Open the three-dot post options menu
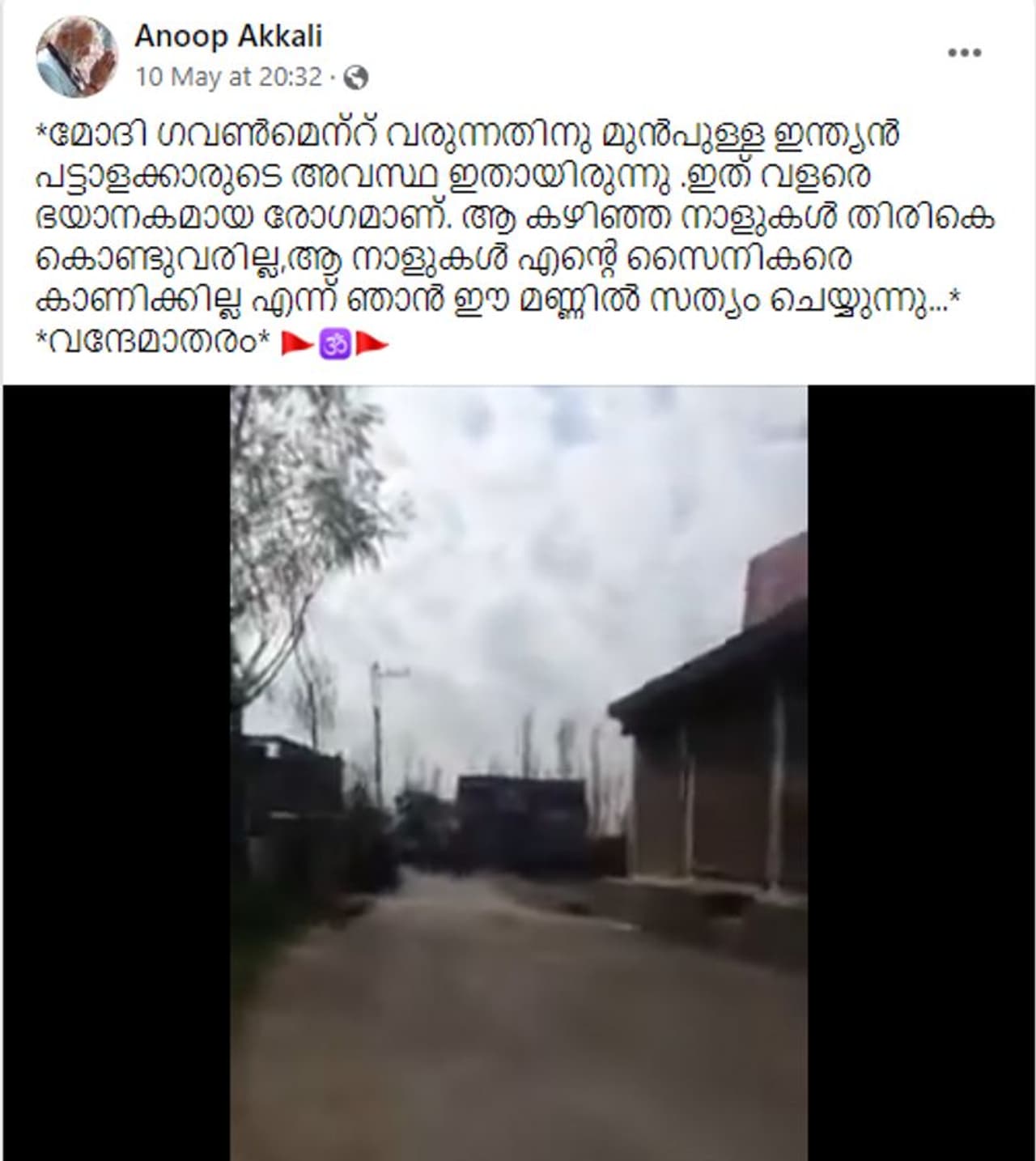This screenshot has height=1161, width=1036. click(x=964, y=53)
